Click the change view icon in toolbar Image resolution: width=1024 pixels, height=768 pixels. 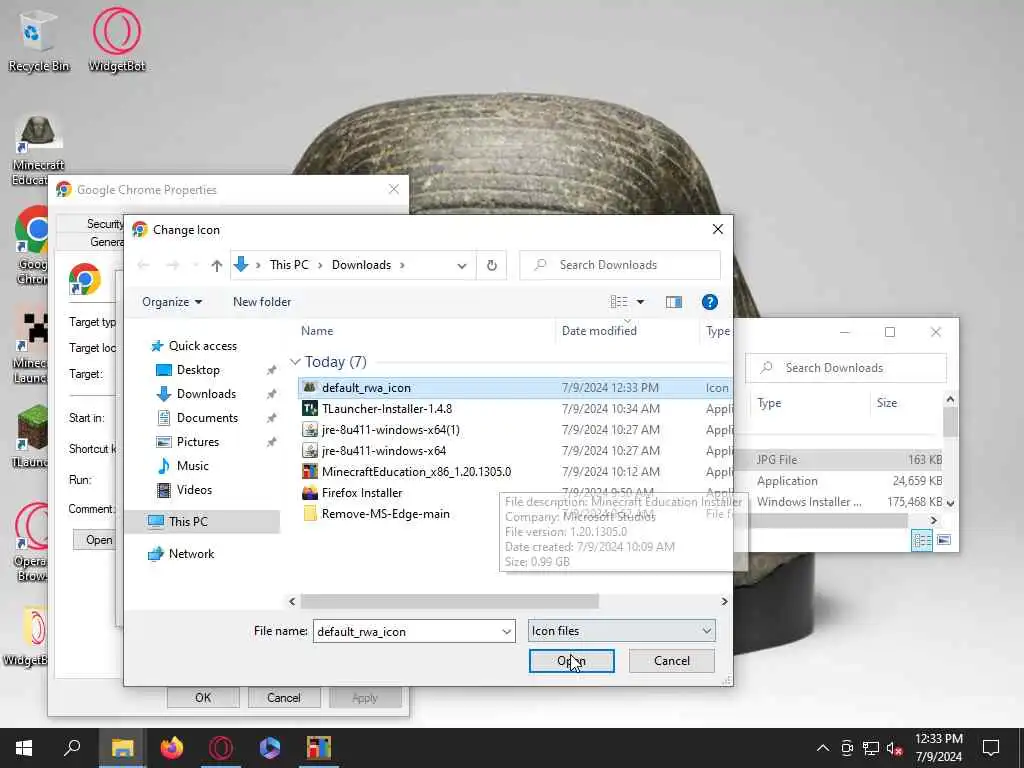pos(618,302)
